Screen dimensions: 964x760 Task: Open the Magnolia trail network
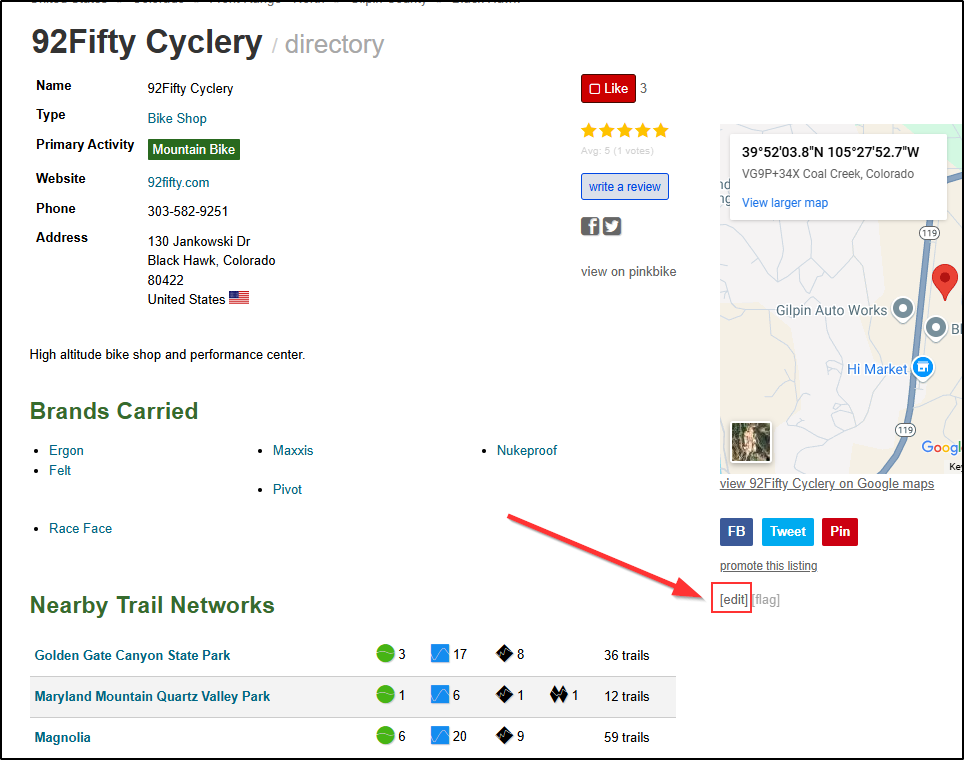click(62, 737)
